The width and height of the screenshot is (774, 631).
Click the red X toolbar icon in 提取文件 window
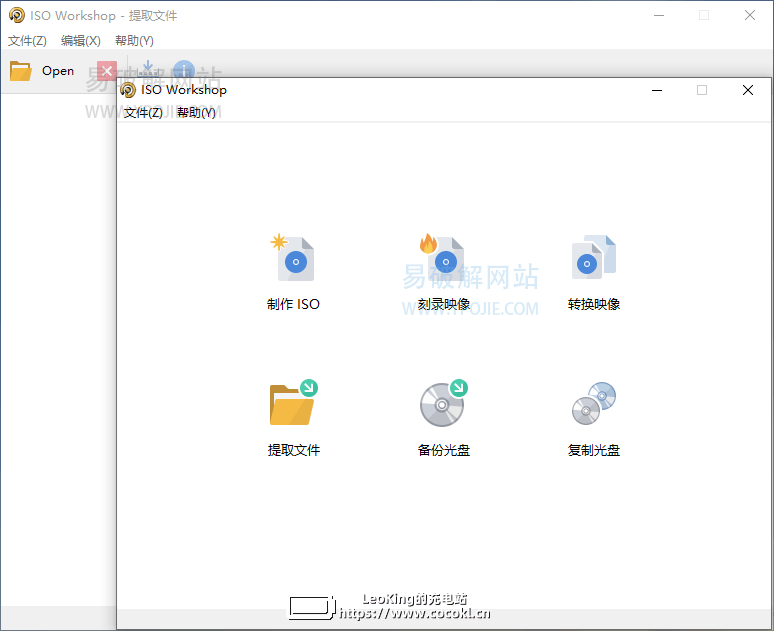(107, 71)
